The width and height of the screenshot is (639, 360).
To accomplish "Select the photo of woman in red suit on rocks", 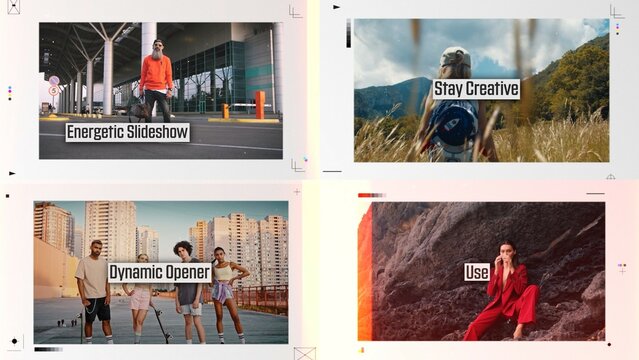I will coord(481,271).
